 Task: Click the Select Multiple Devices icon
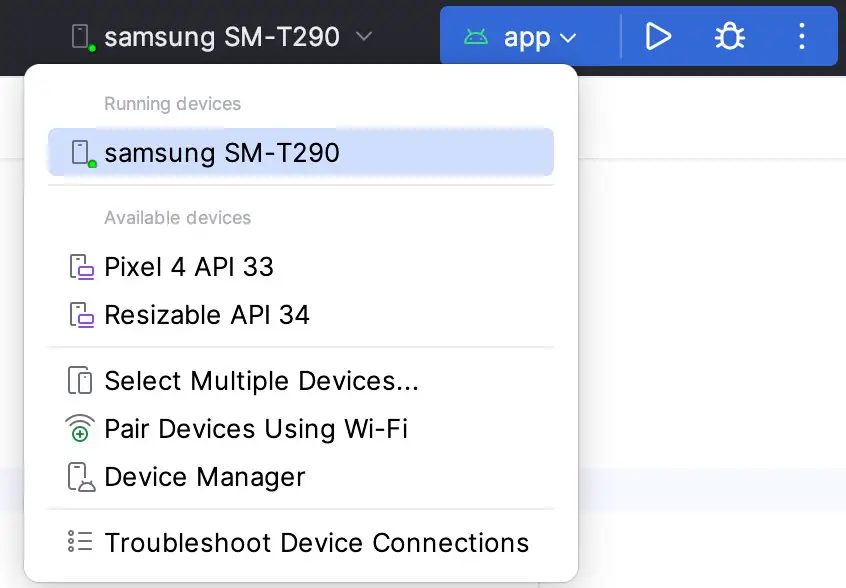tap(80, 381)
